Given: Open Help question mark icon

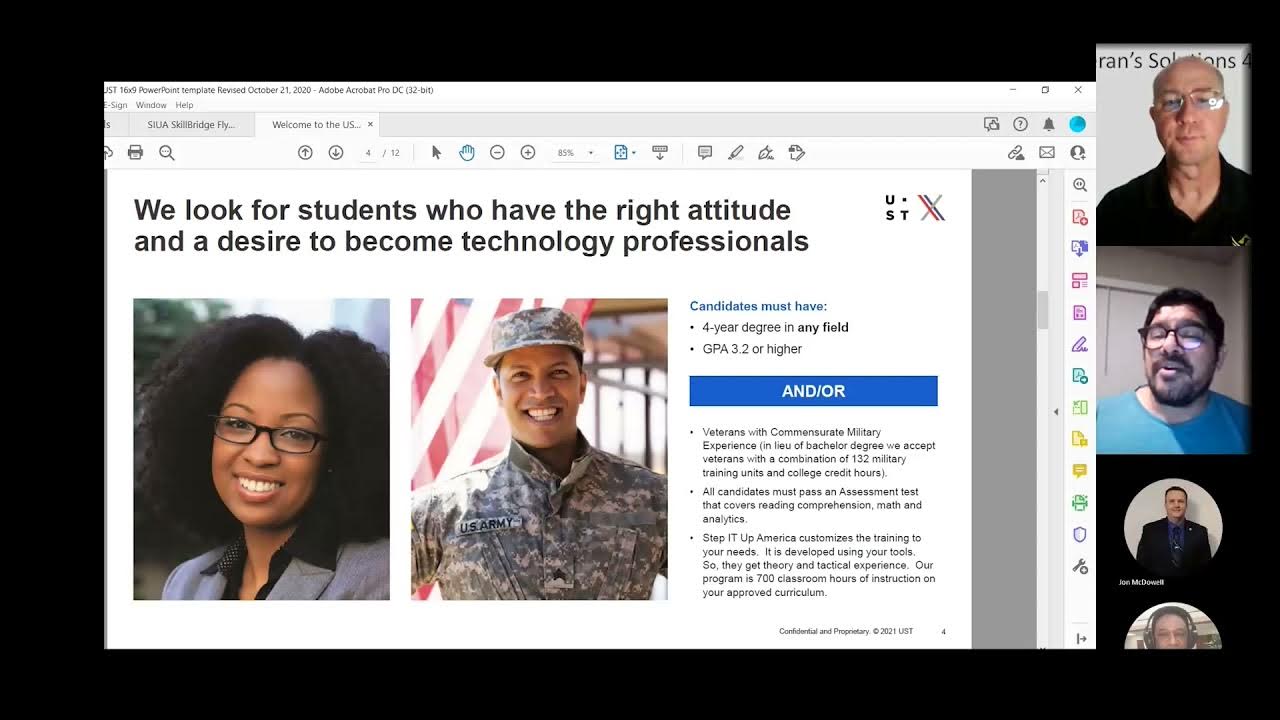Looking at the screenshot, I should coord(1020,124).
